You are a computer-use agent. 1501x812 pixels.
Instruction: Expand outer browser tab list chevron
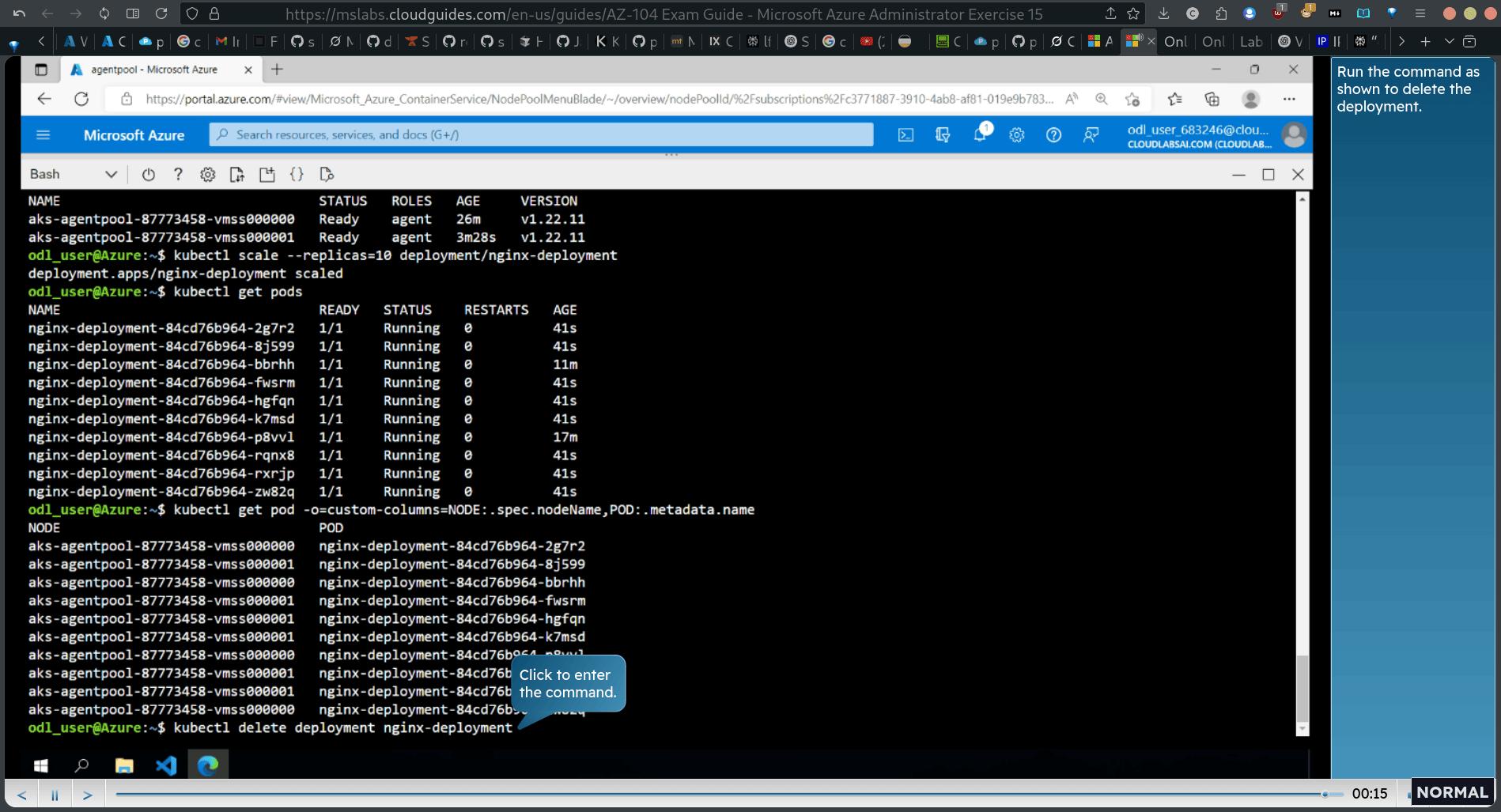tap(1449, 41)
